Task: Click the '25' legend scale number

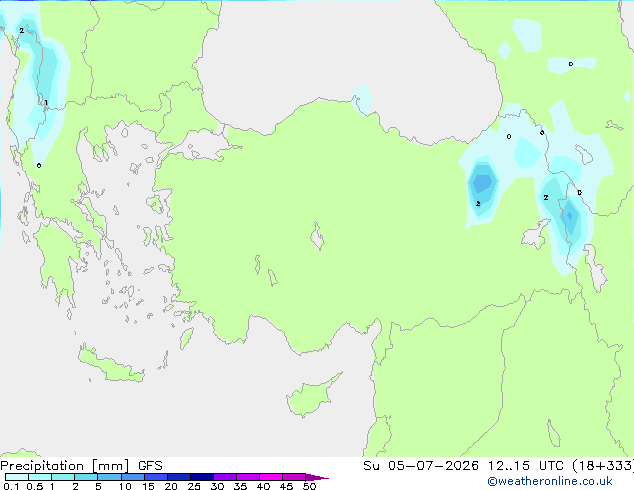Action: click(194, 486)
